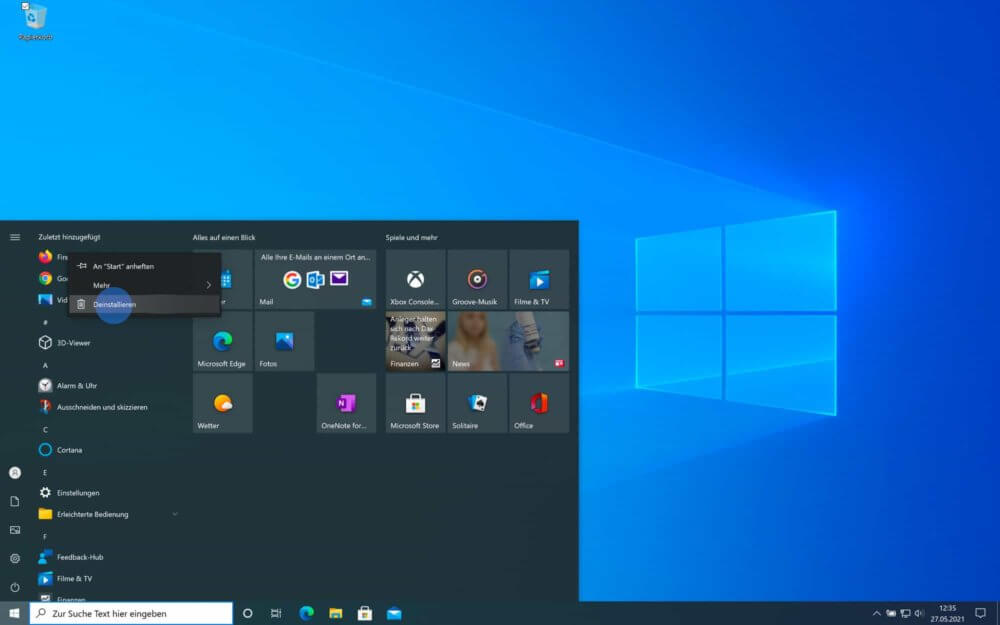Open the Microsoft Edge tile
This screenshot has height=625, width=1000.
[x=223, y=341]
